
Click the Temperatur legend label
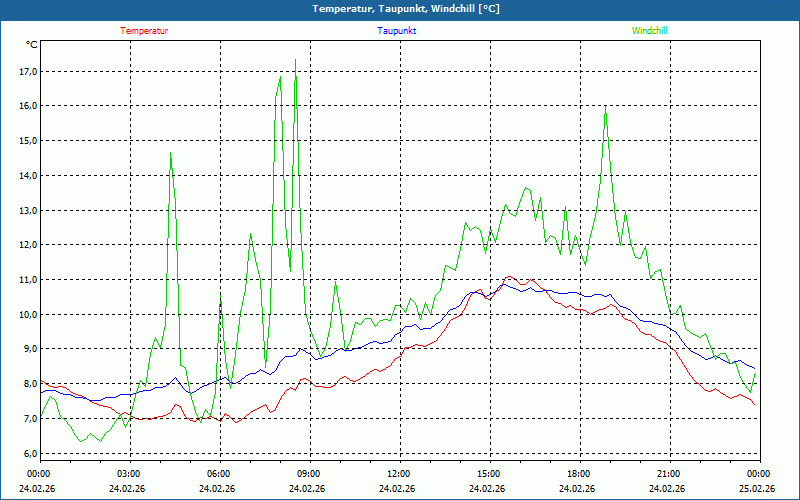click(144, 30)
